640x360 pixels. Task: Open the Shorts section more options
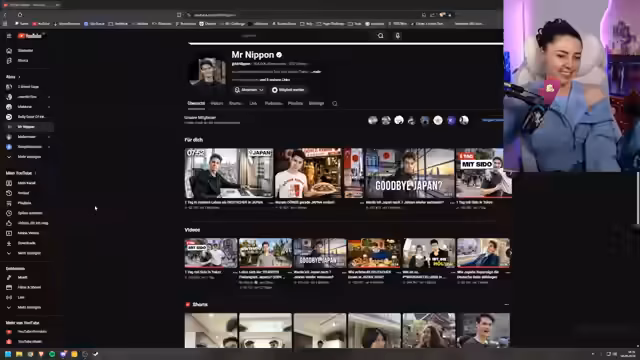pyautogui.click(x=507, y=304)
